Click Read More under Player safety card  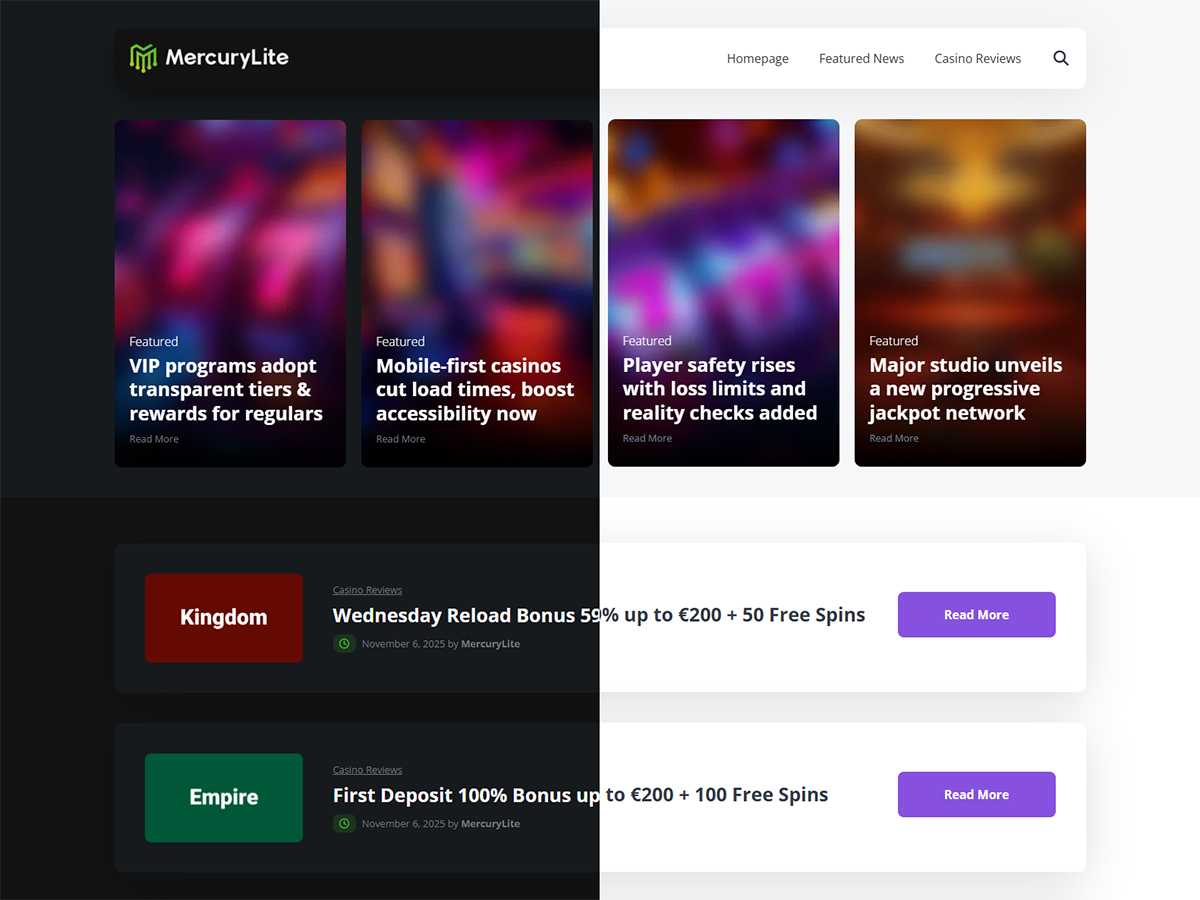tap(647, 438)
